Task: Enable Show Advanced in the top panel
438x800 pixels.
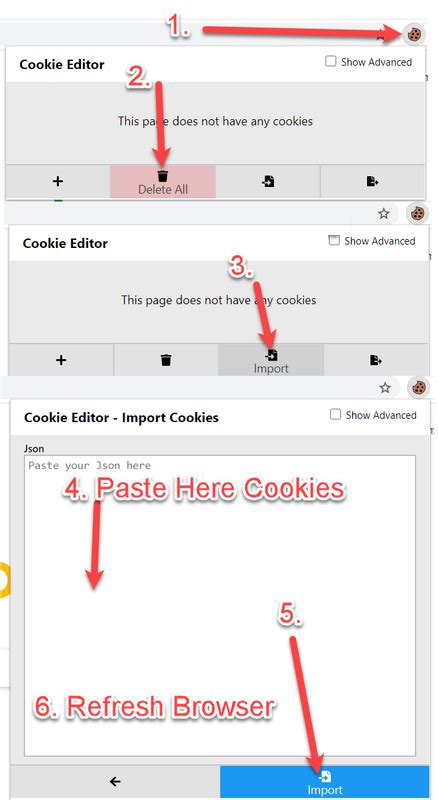Action: click(331, 62)
